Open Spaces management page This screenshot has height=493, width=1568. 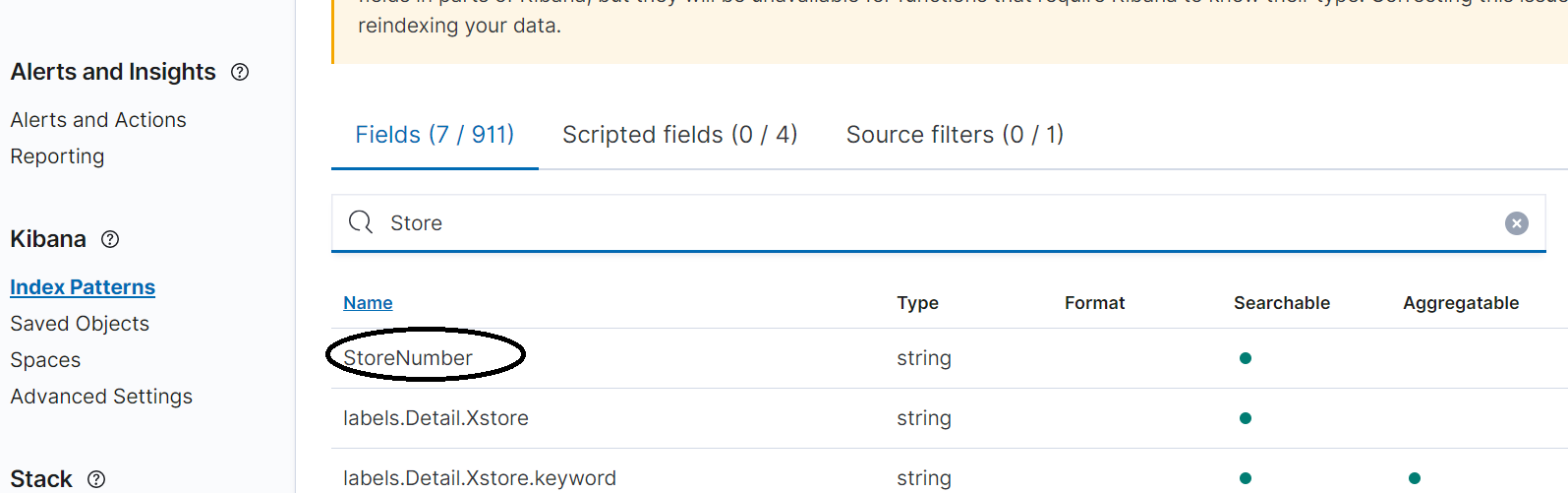pyautogui.click(x=45, y=360)
